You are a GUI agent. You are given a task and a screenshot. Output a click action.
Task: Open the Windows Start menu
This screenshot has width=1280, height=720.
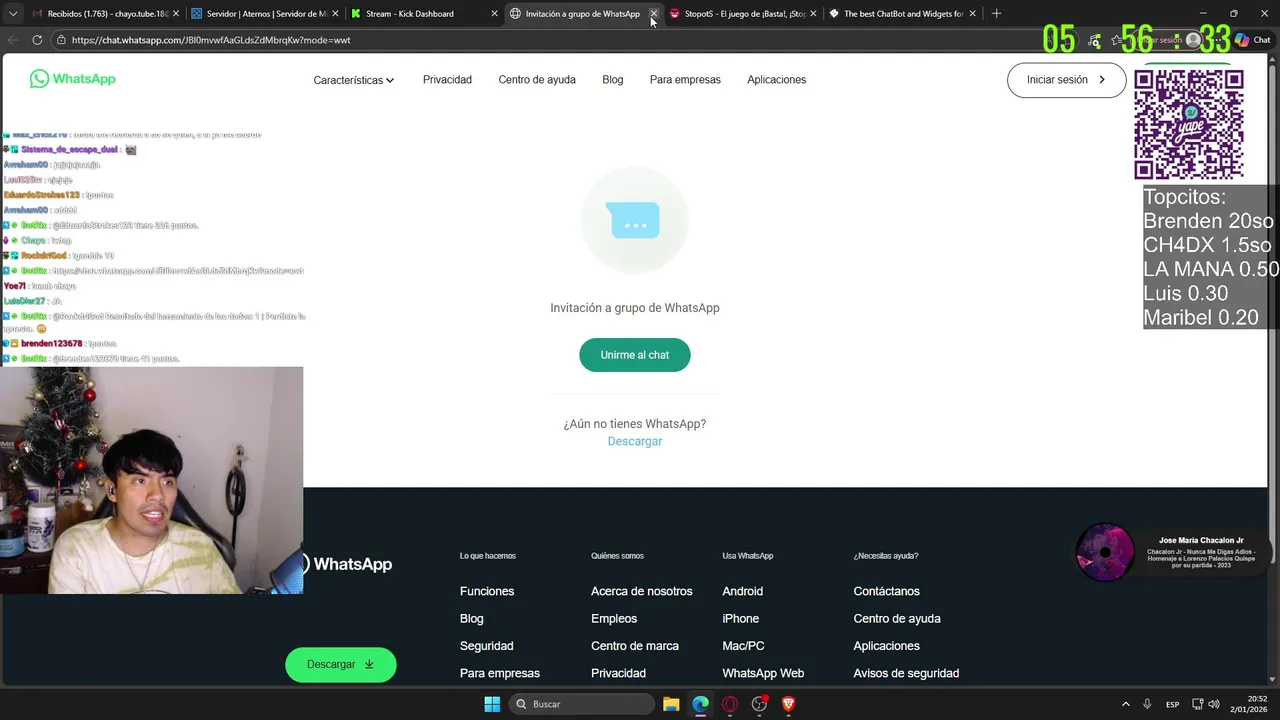pyautogui.click(x=492, y=704)
